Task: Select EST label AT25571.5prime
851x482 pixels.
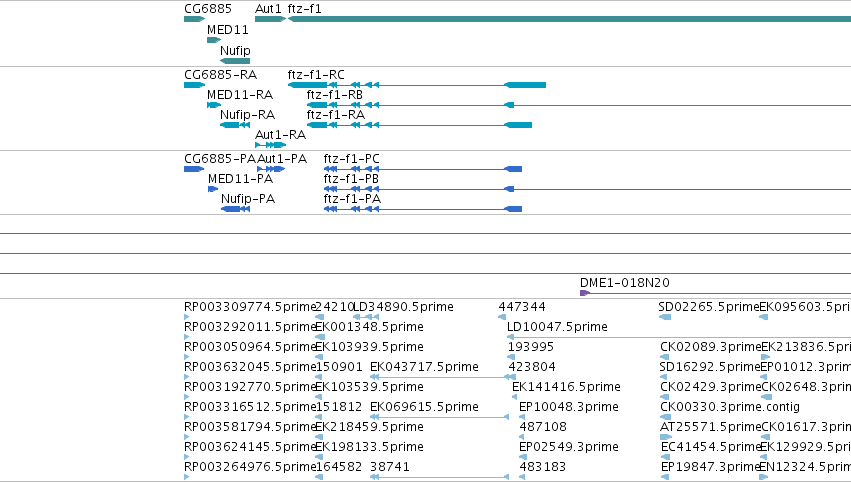Action: [710, 428]
